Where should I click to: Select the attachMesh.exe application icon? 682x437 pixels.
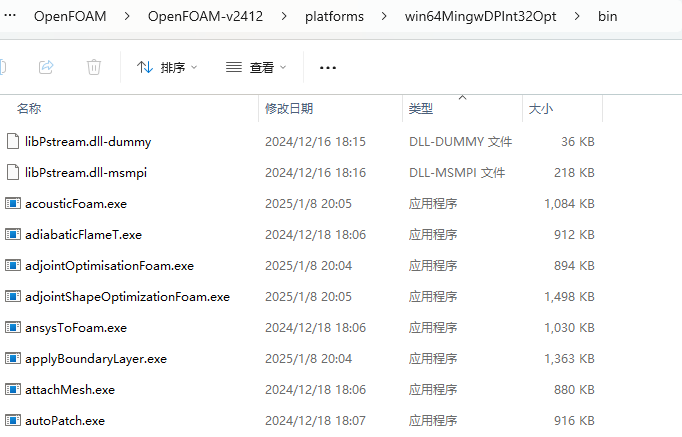coord(13,389)
